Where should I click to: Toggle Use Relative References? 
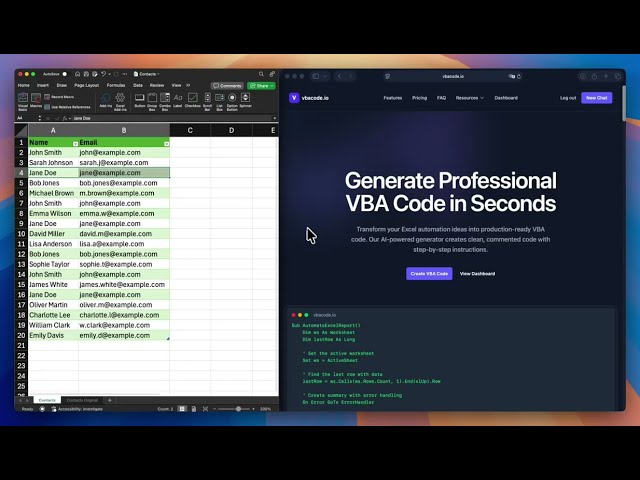67,107
